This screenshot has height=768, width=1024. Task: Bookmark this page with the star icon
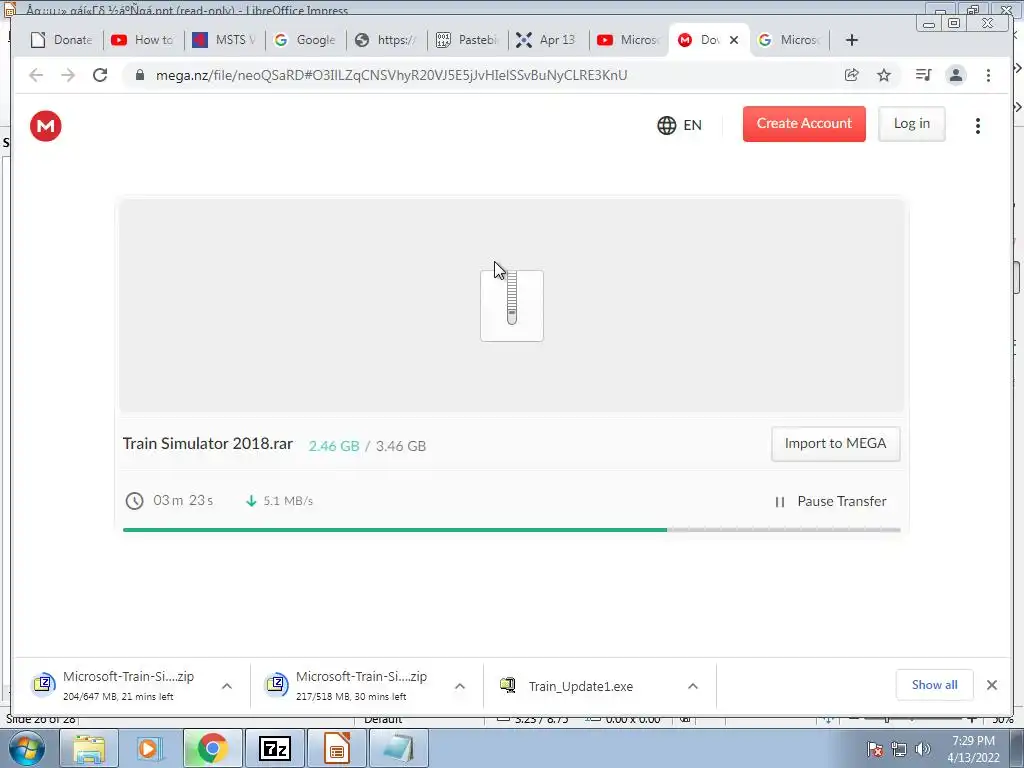click(884, 75)
